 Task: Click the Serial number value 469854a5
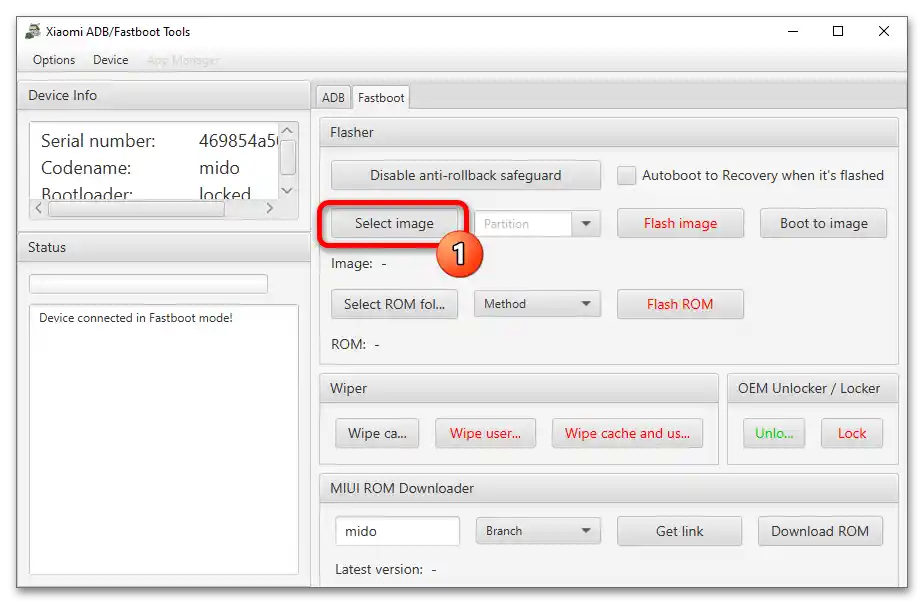coord(238,141)
